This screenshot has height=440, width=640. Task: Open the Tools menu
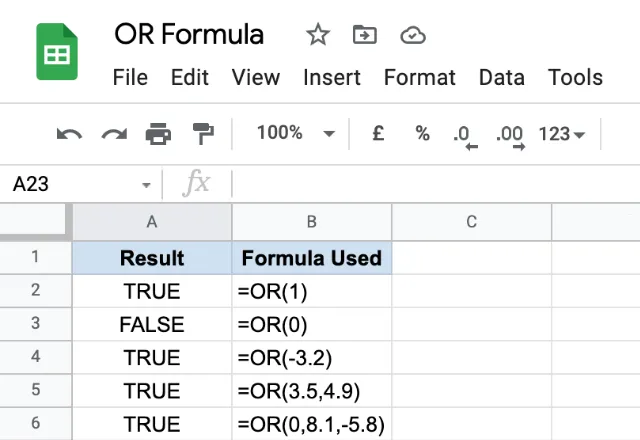[x=575, y=77]
